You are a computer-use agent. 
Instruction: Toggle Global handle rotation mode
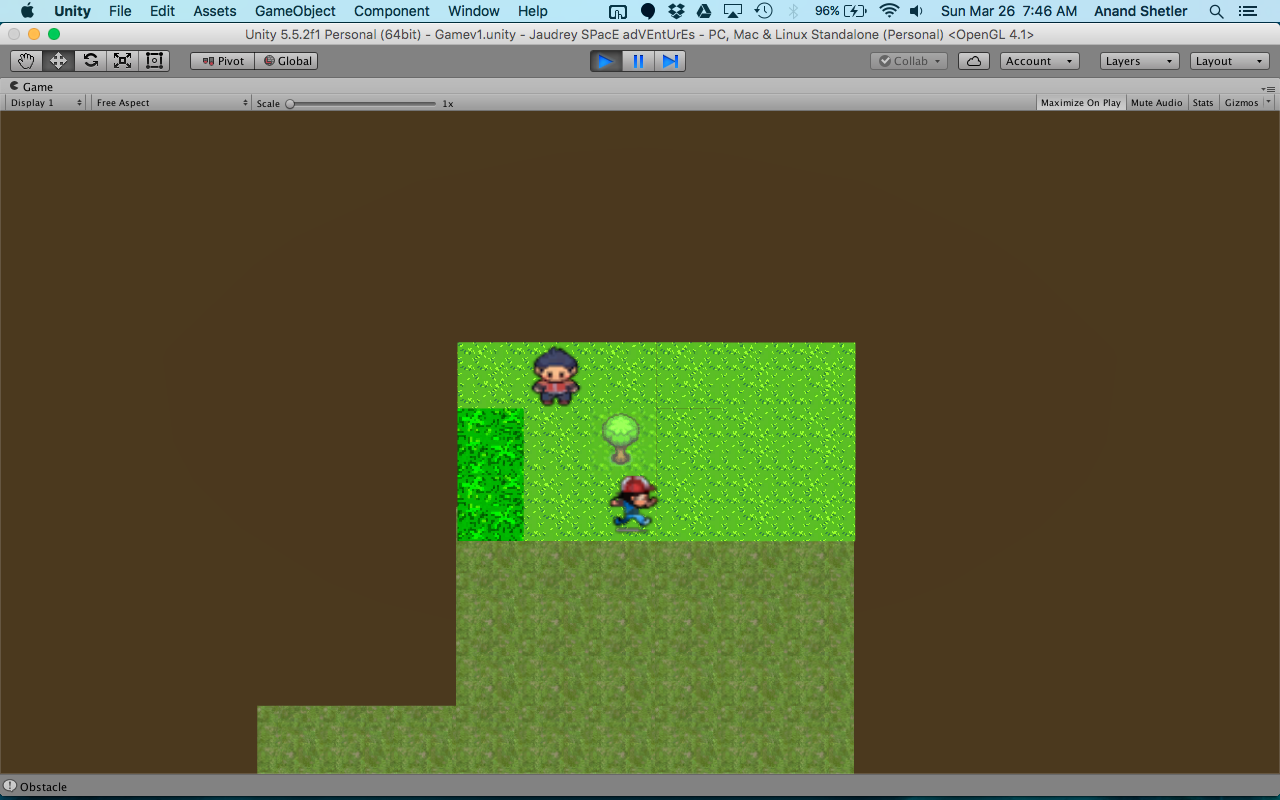pos(286,61)
